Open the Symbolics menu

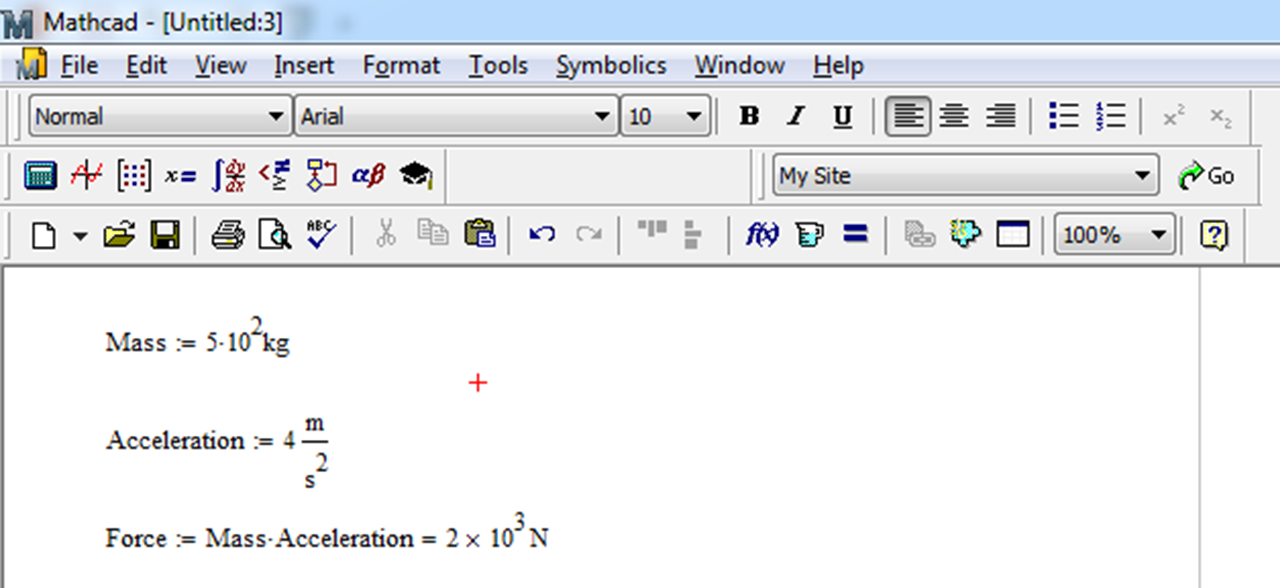(611, 65)
